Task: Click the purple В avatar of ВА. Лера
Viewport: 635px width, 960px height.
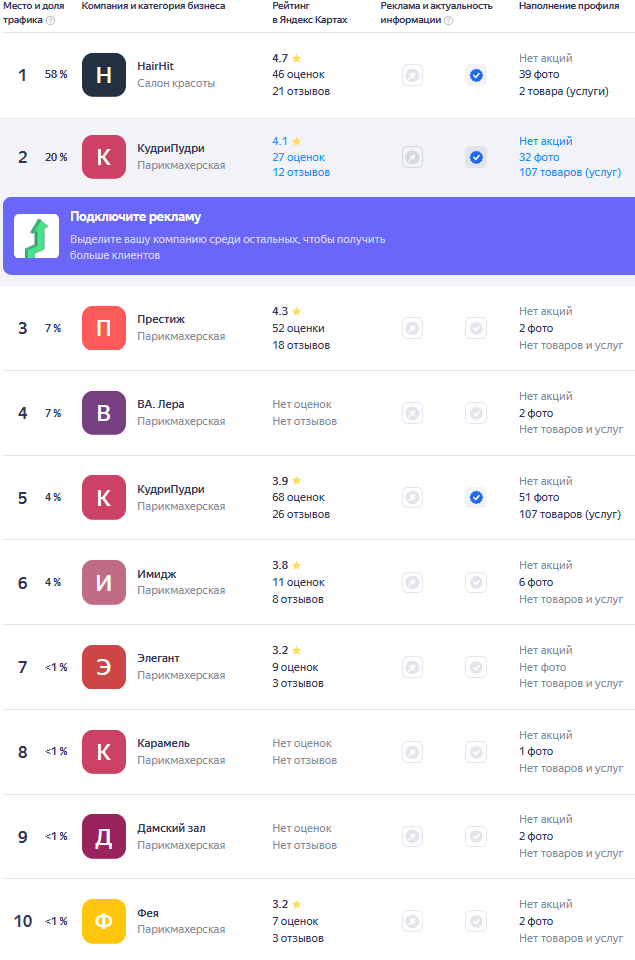Action: pos(103,413)
